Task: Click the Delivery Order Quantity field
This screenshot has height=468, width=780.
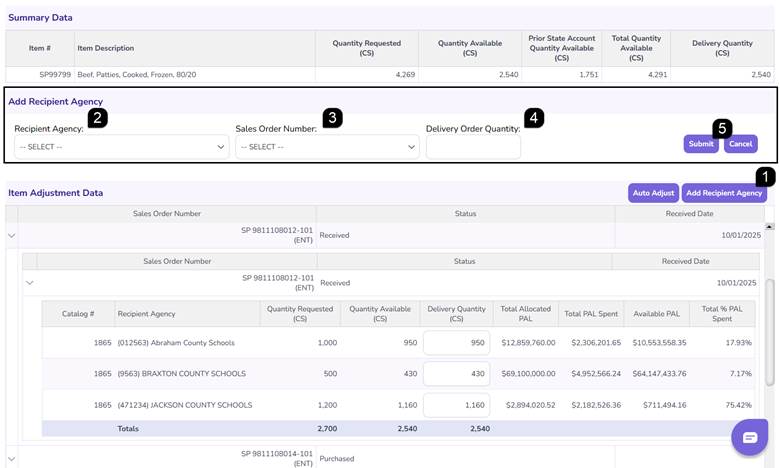Action: 473,147
